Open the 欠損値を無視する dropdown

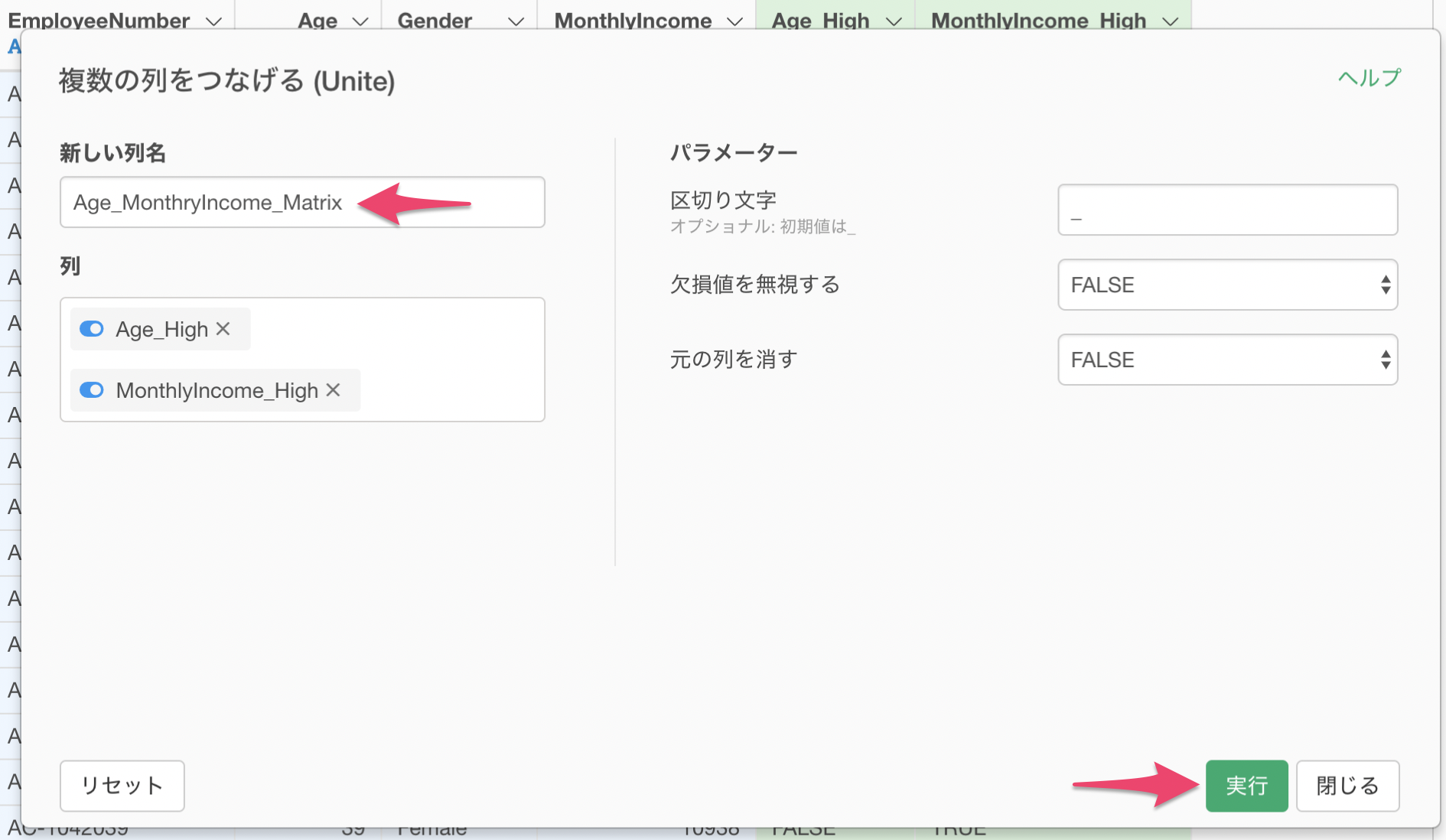pyautogui.click(x=1226, y=285)
